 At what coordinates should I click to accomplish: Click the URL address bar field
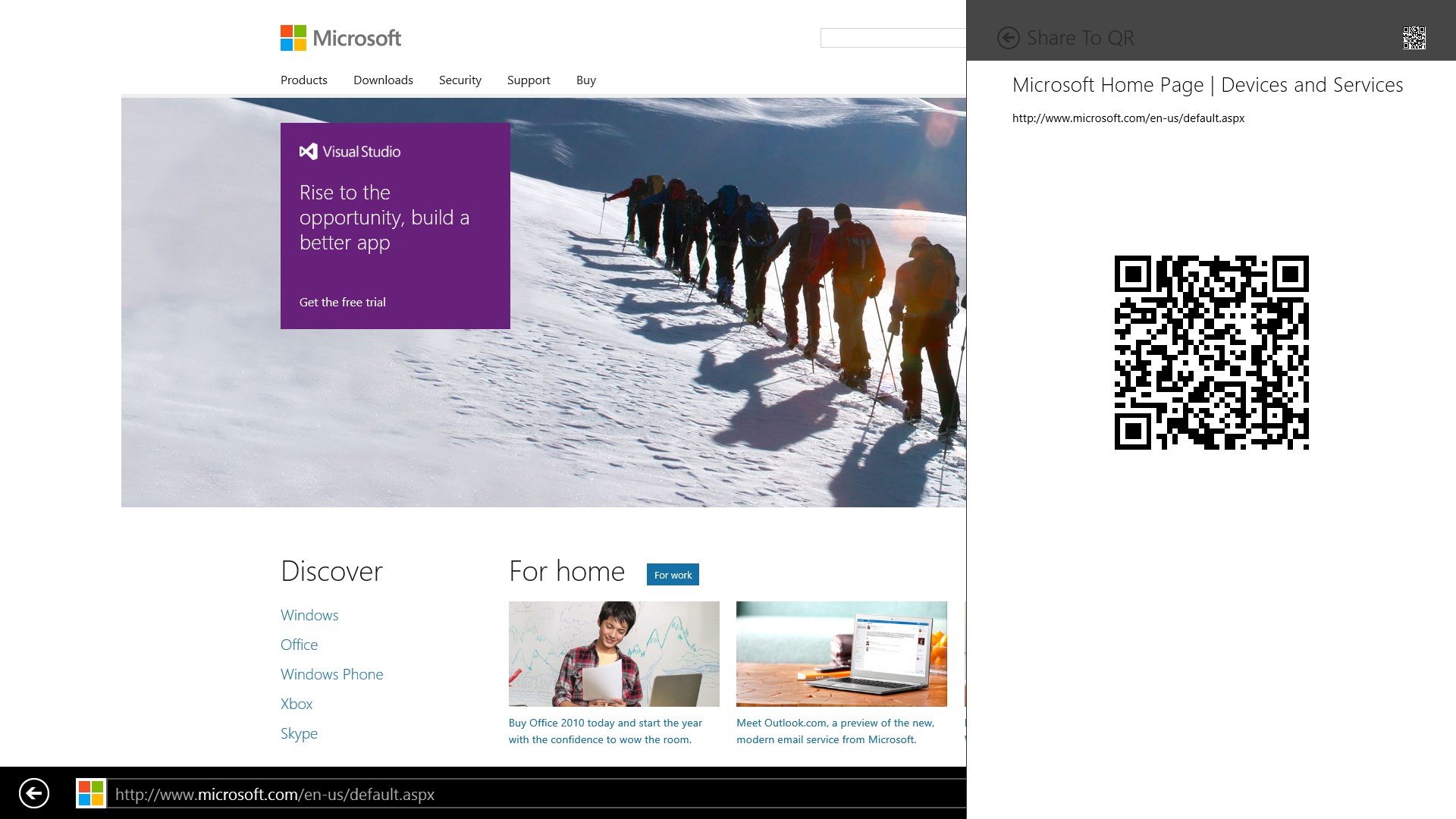531,794
